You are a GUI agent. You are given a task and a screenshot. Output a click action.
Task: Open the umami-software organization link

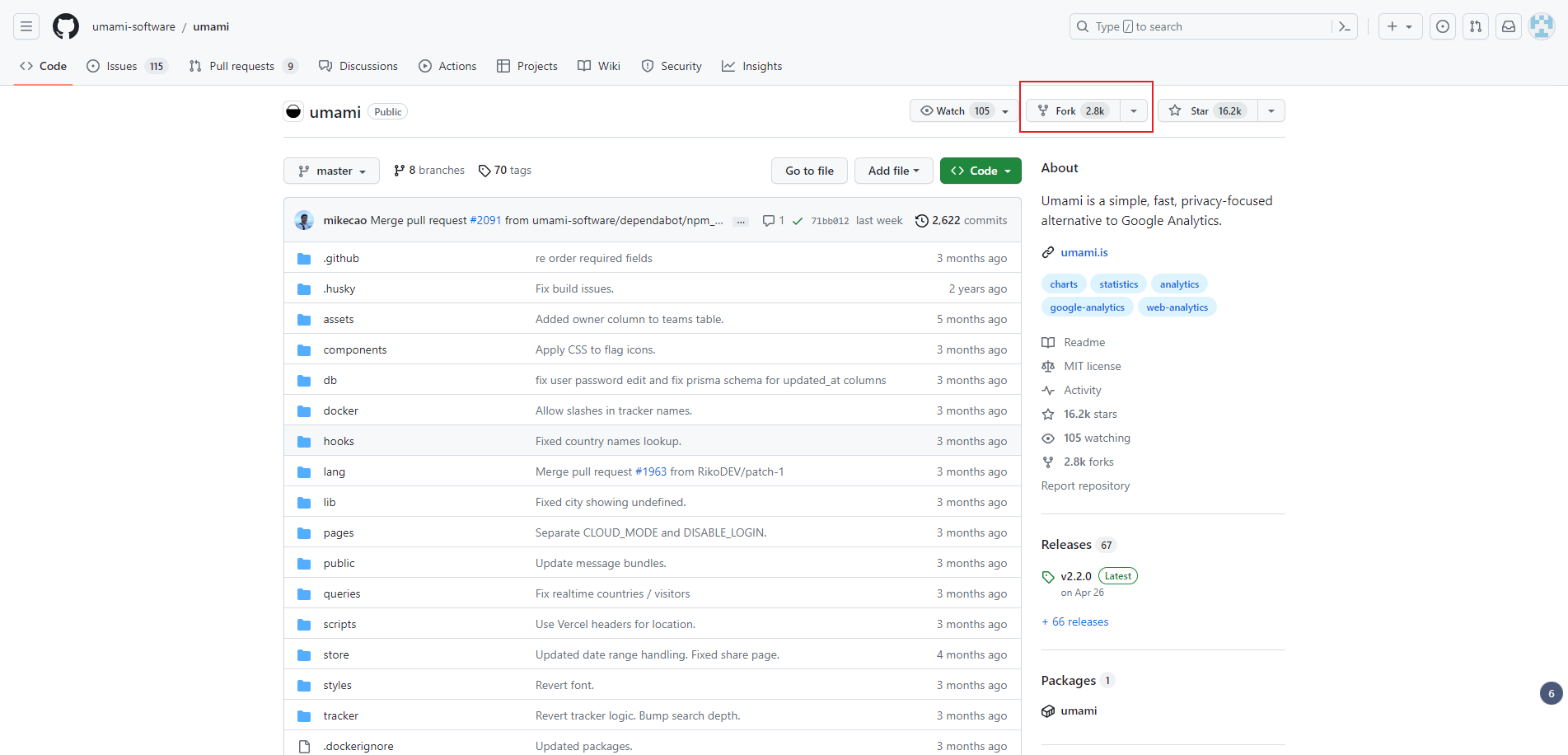point(133,26)
